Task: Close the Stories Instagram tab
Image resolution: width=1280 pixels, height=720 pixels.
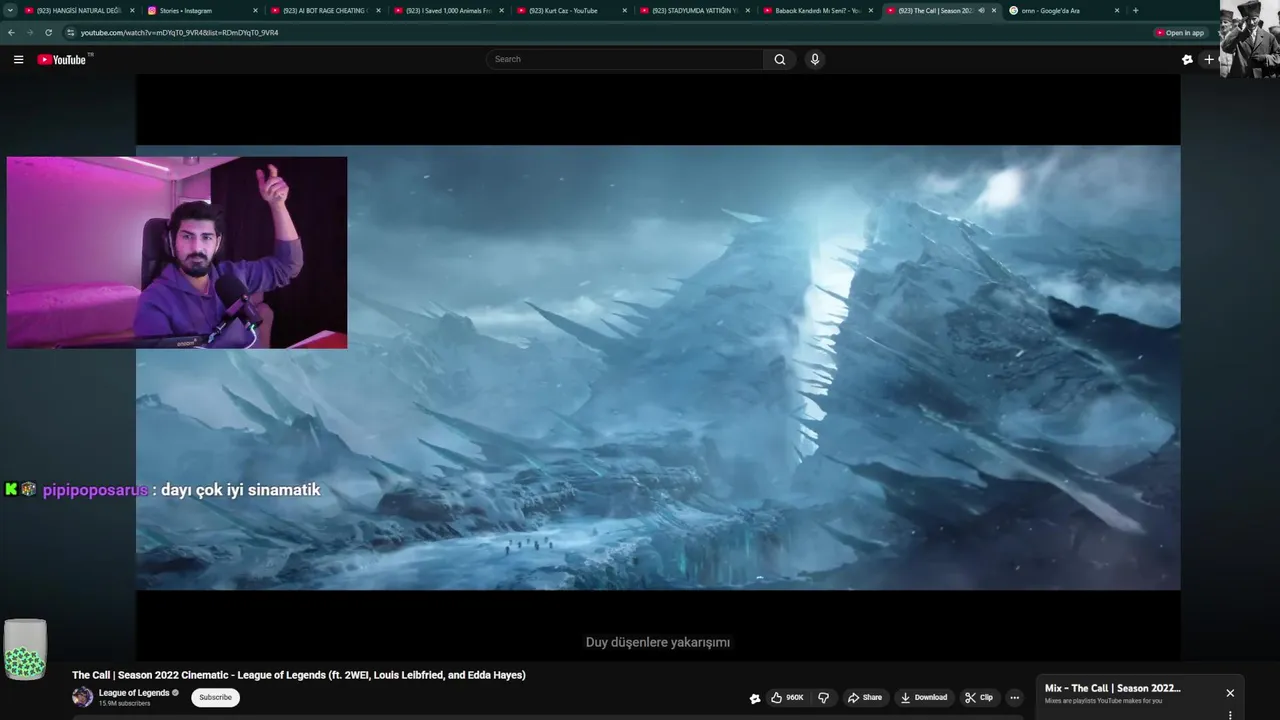Action: [x=255, y=10]
